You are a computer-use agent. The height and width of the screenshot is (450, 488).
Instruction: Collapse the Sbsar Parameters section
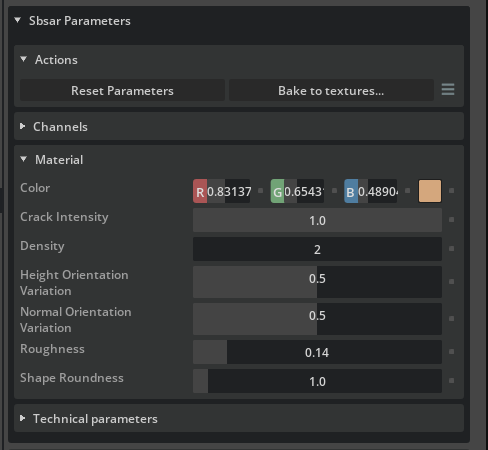pyautogui.click(x=18, y=20)
